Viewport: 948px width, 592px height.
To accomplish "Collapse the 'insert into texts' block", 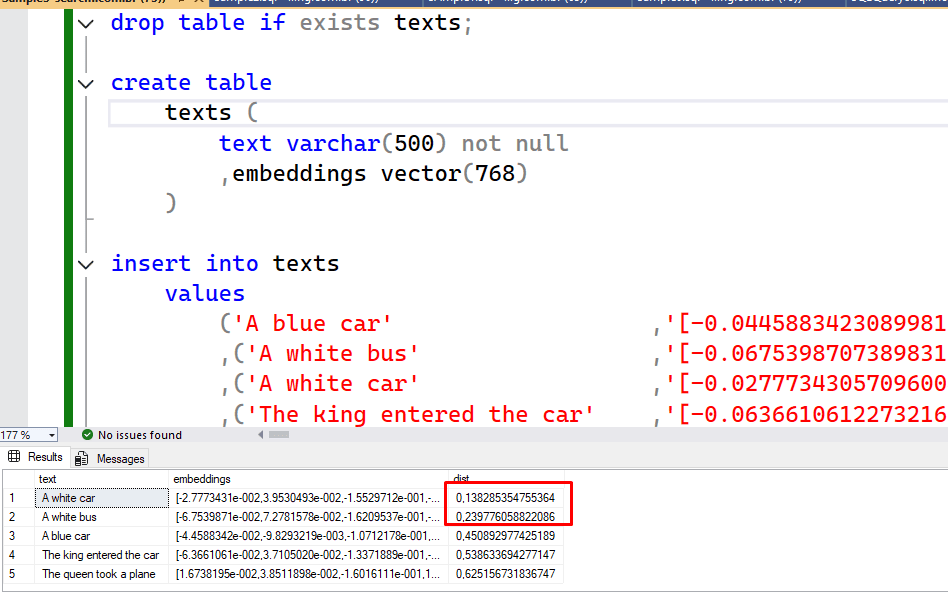I will pyautogui.click(x=86, y=265).
